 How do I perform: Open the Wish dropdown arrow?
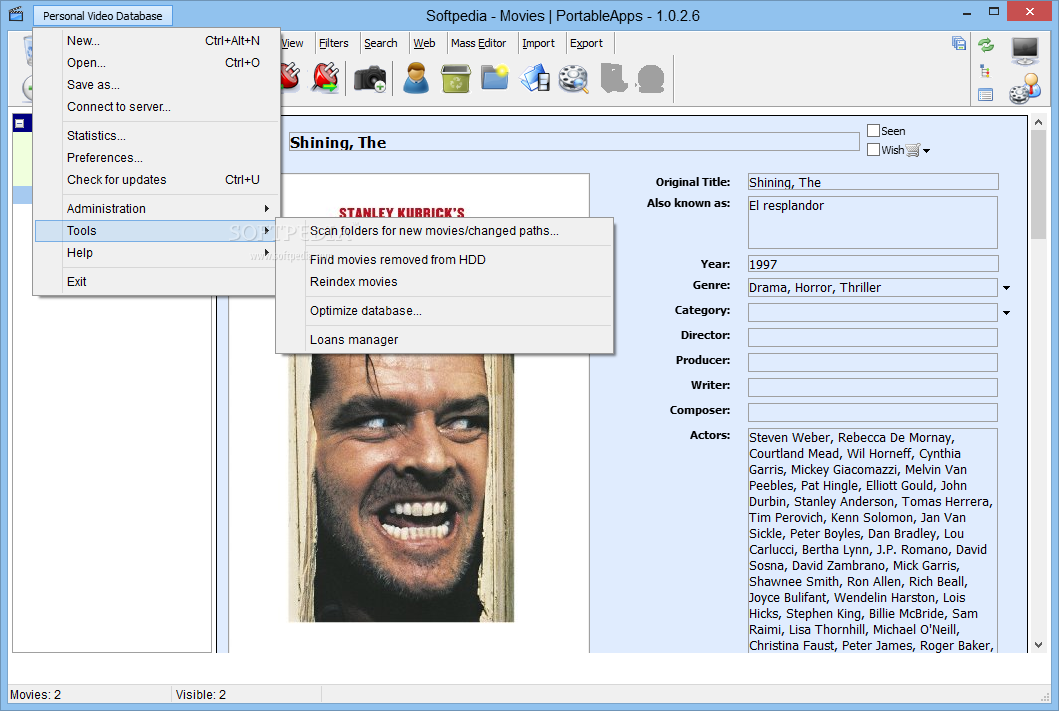coord(927,151)
